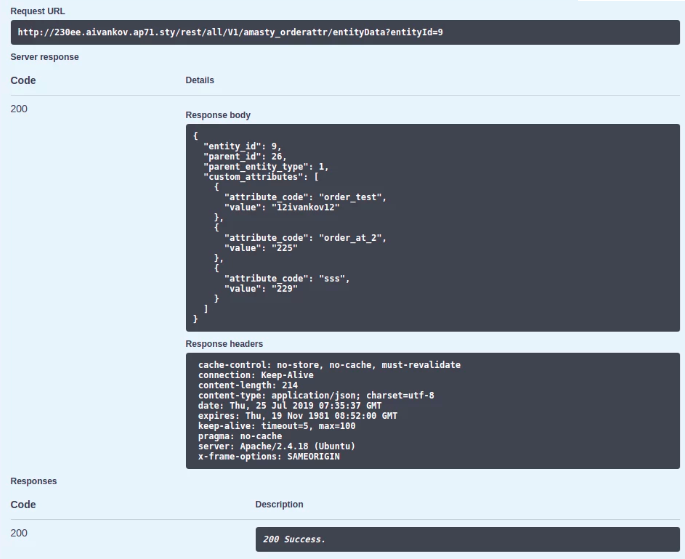Click the 200 Success description box

(467, 539)
